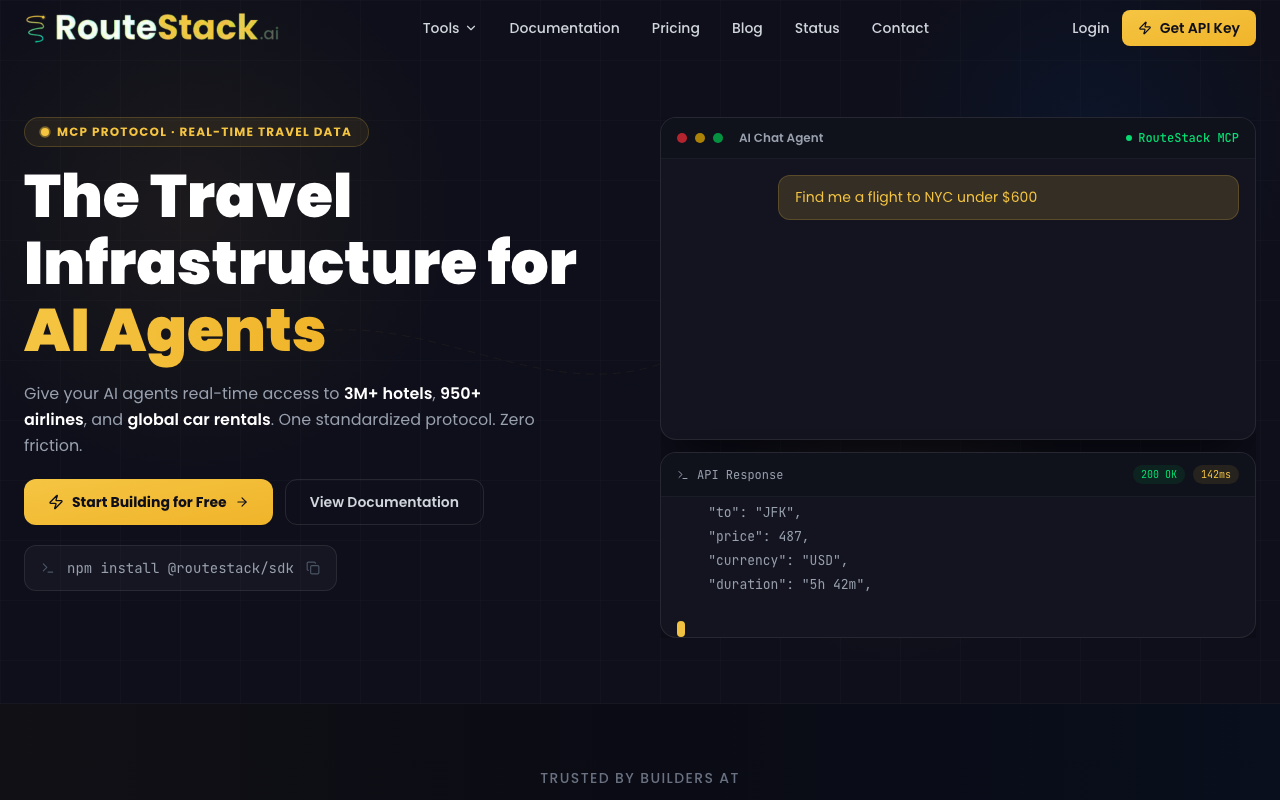
Task: Copy the npm install command
Action: [313, 568]
